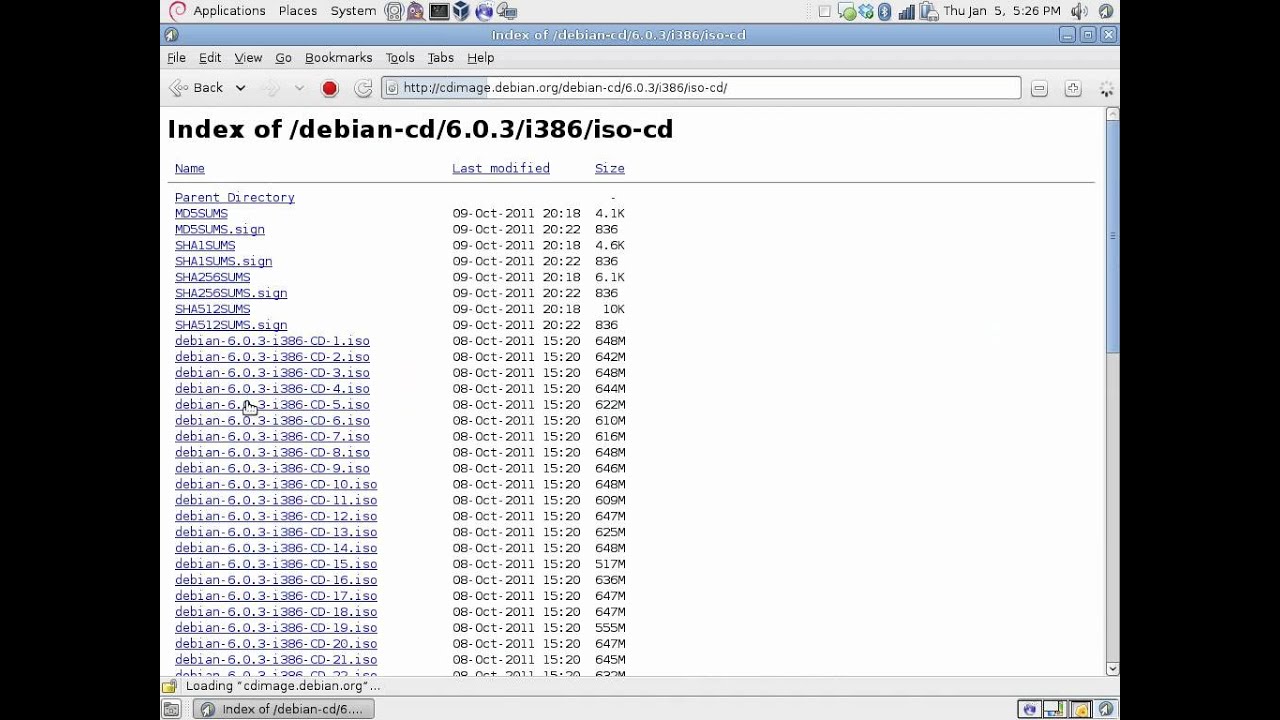Sort listing by Name column header
The image size is (1280, 720).
point(189,168)
